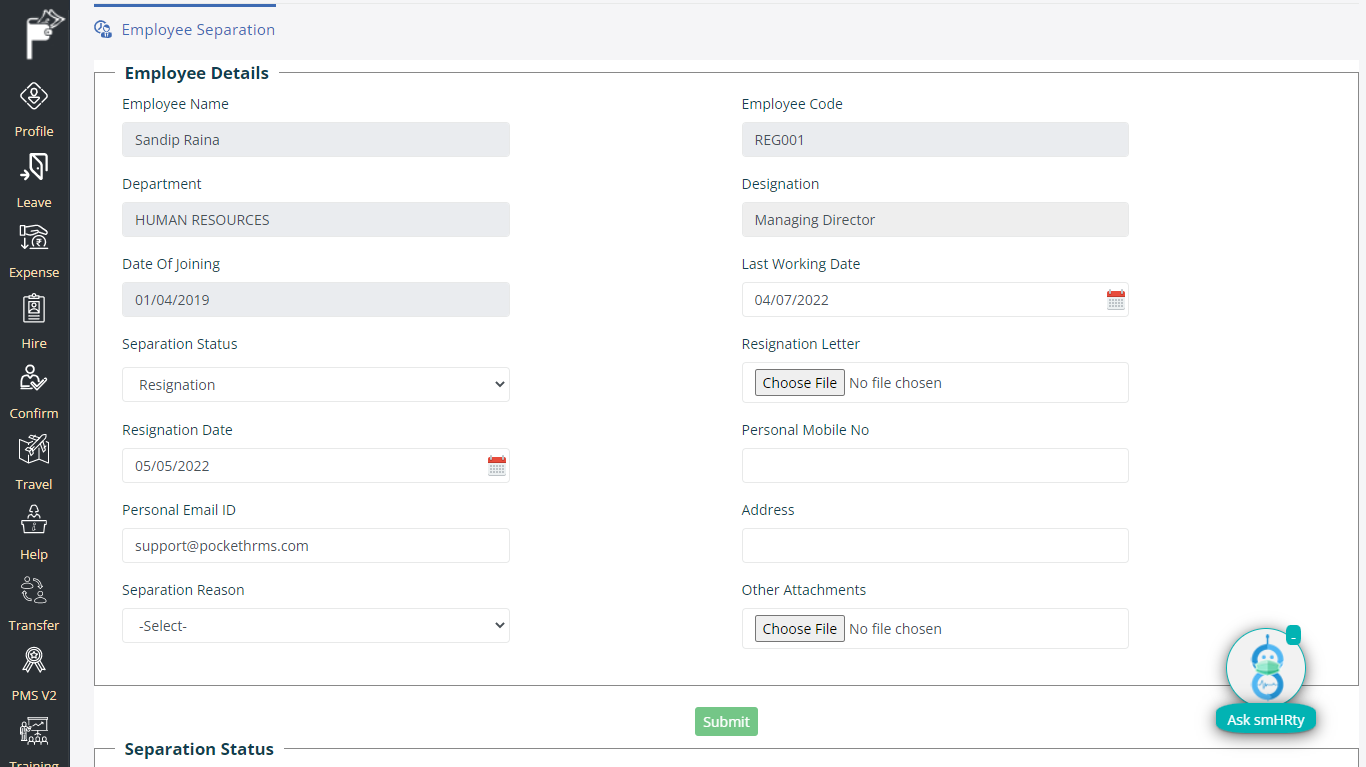Open the Ask smHRty chatbot
Screen dimensions: 1366x767
[1265, 680]
